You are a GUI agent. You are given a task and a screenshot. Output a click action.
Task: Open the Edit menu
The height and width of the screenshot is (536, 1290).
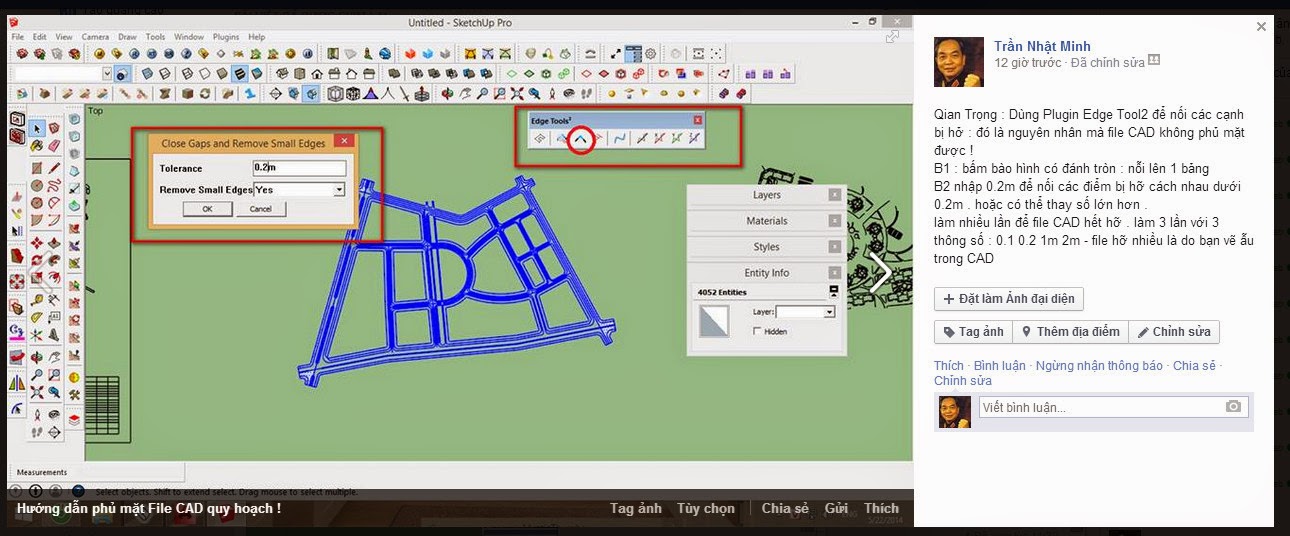point(39,37)
